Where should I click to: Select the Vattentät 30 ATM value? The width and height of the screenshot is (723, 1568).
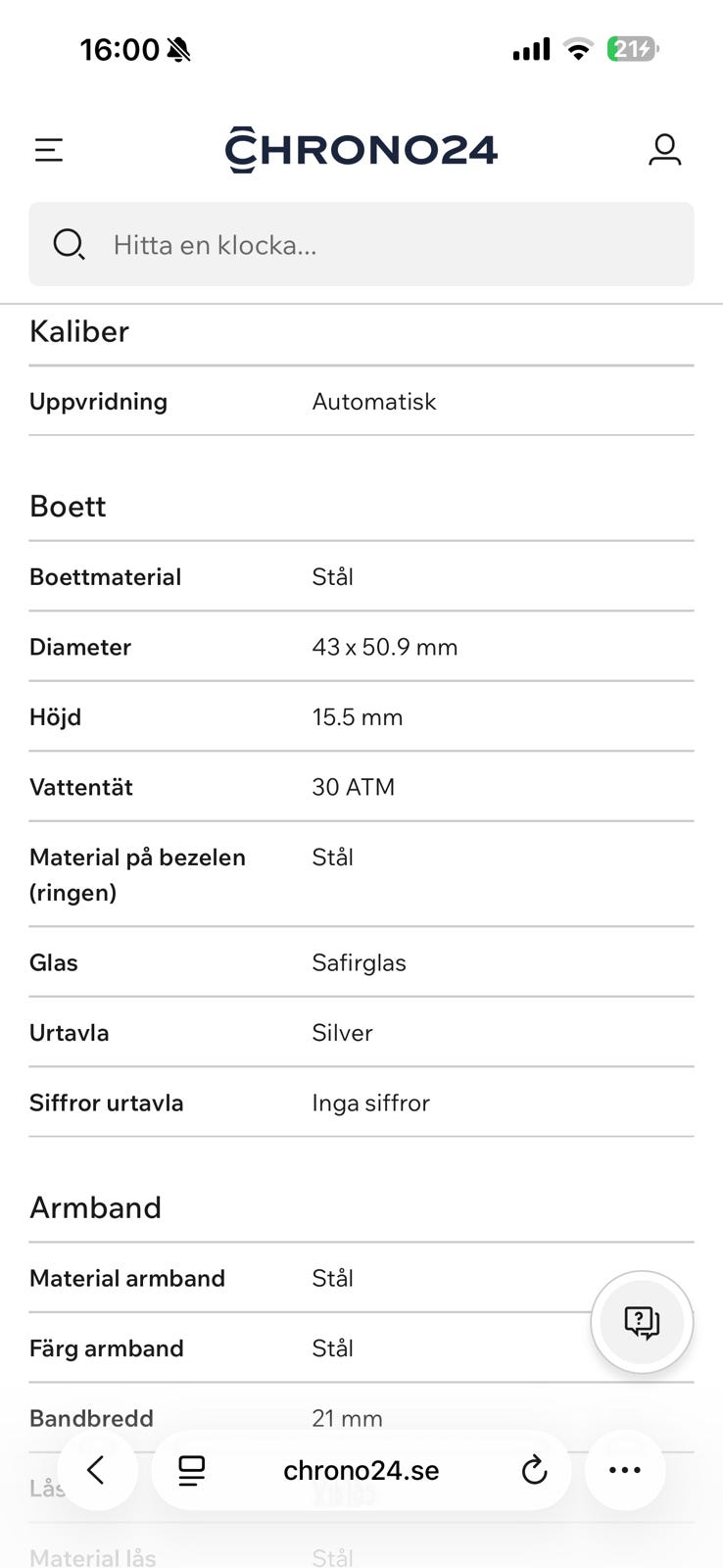coord(354,787)
